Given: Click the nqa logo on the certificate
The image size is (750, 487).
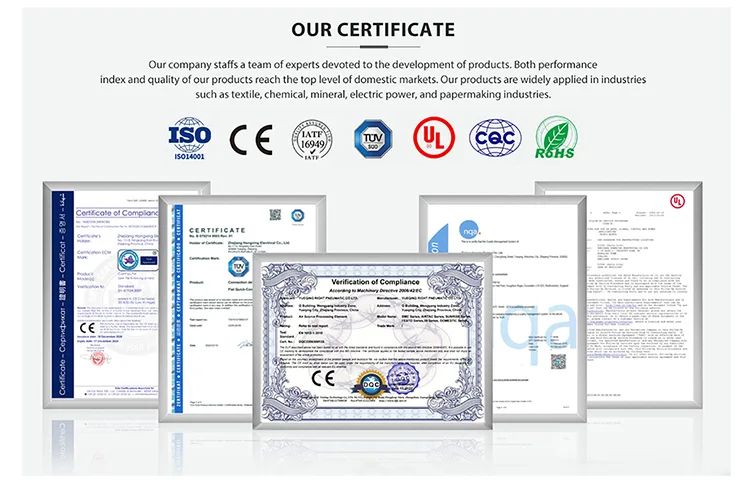Looking at the screenshot, I should (x=469, y=231).
